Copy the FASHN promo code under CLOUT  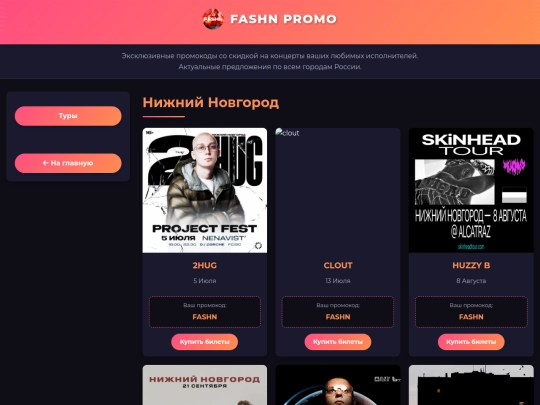[x=338, y=317]
